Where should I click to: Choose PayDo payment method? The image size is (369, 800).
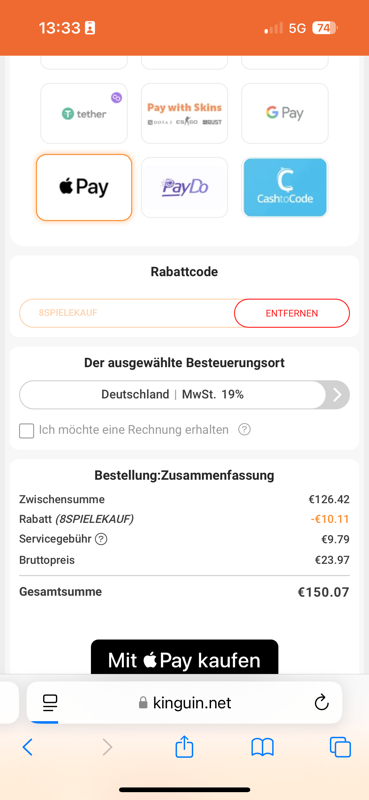point(184,188)
